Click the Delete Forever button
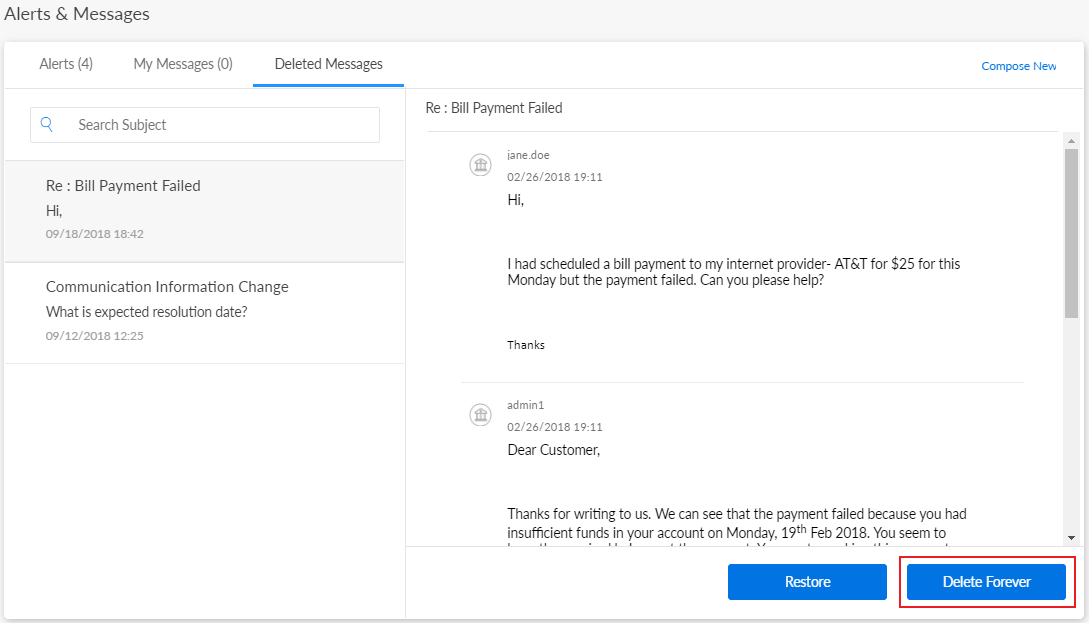The height and width of the screenshot is (623, 1089). point(986,582)
